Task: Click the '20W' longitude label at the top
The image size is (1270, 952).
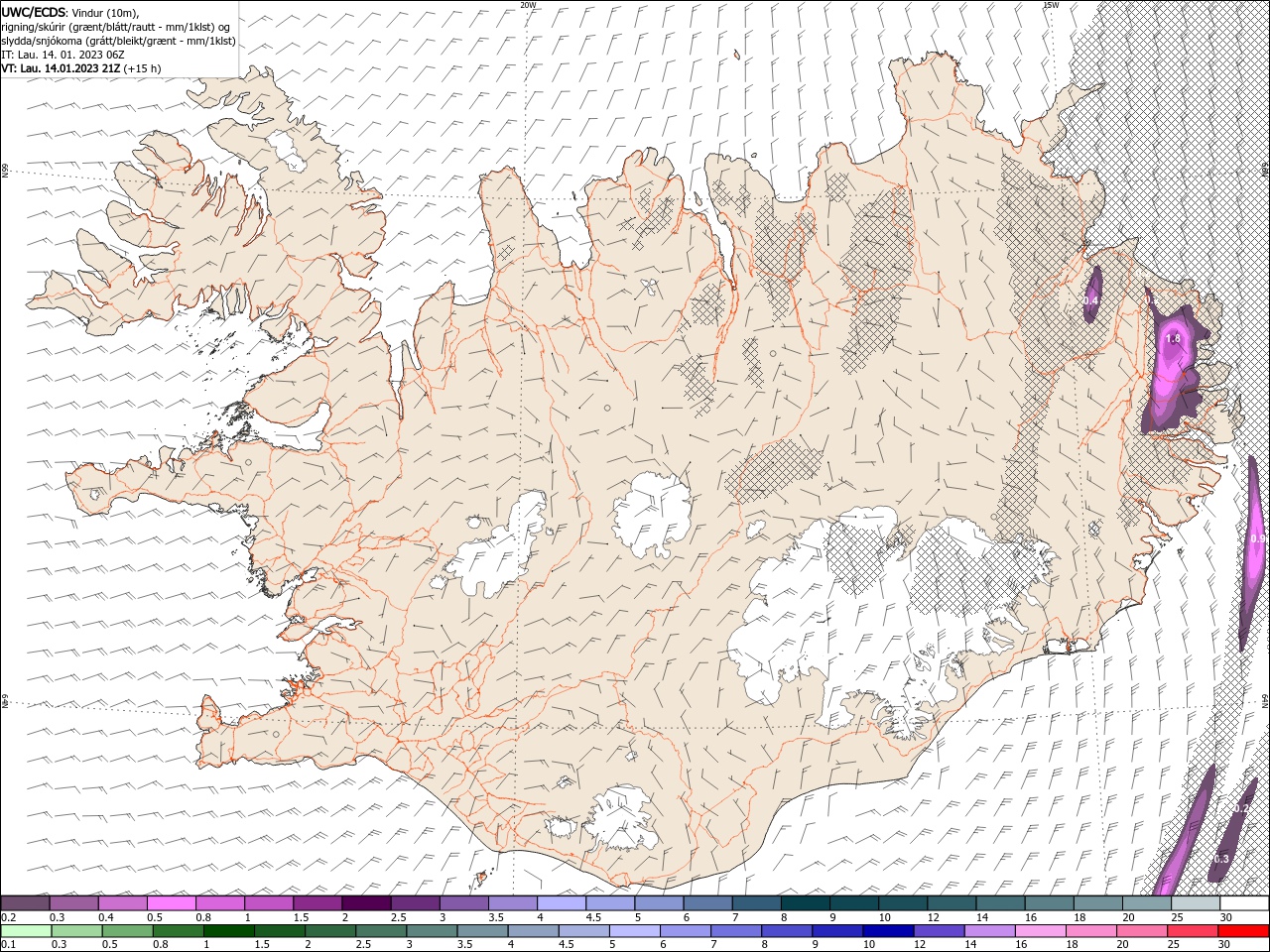Action: point(528,5)
